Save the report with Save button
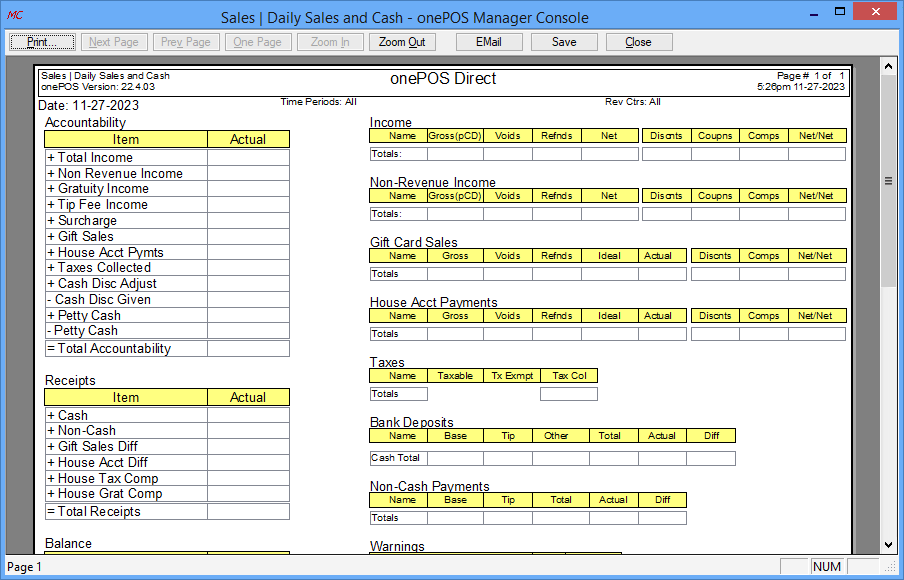 (x=564, y=42)
